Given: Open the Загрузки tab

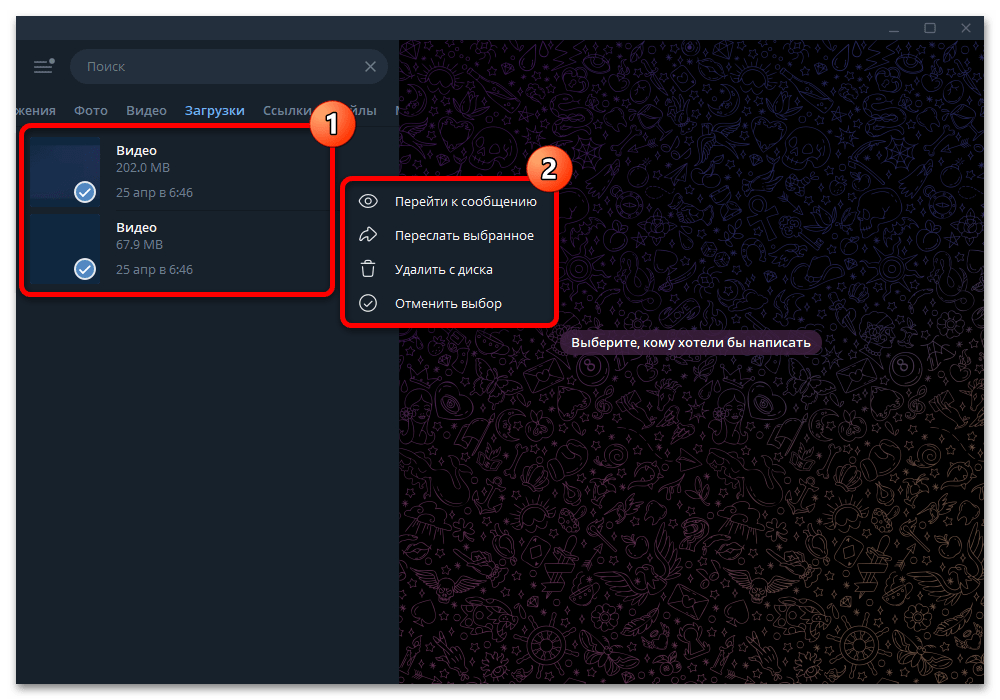Looking at the screenshot, I should click(x=214, y=110).
